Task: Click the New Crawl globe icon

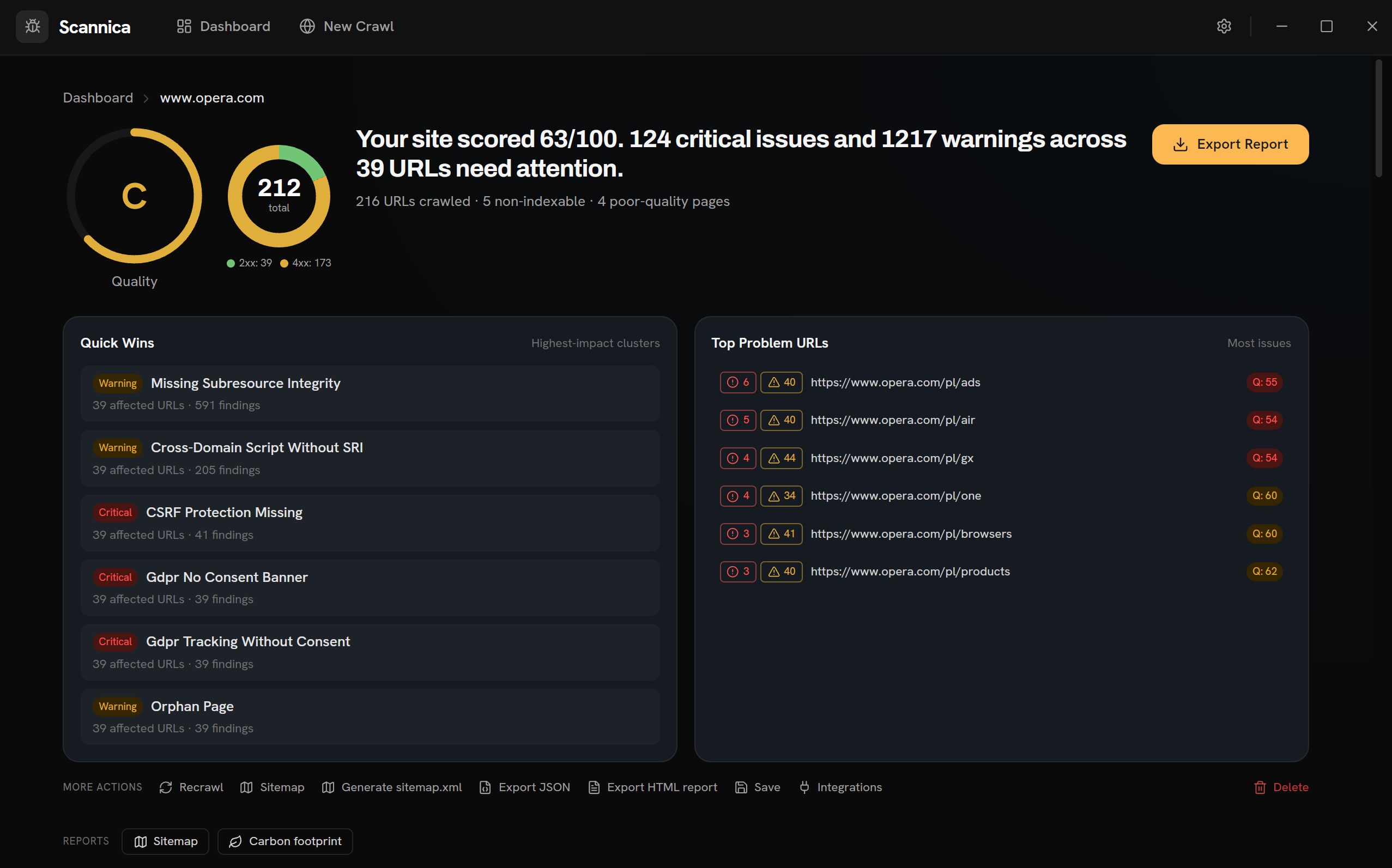Action: (307, 26)
